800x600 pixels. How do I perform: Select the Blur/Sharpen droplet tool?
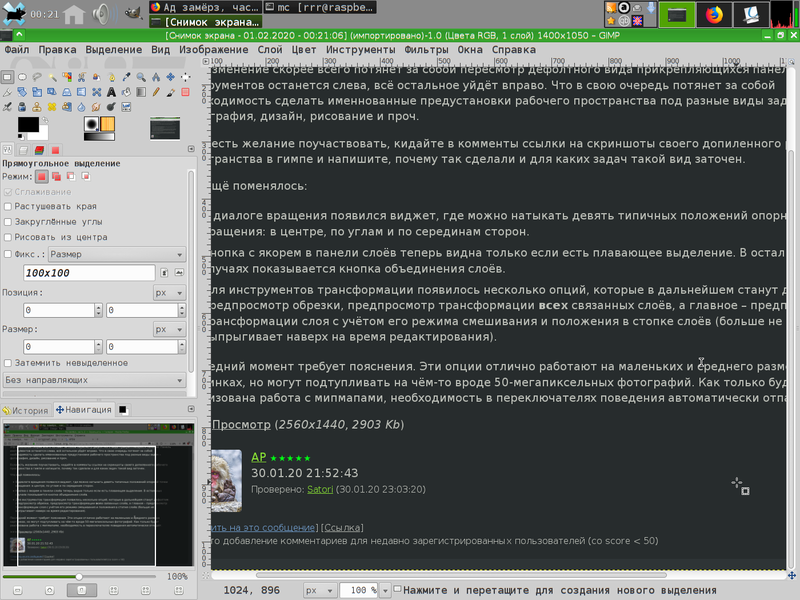click(x=82, y=107)
